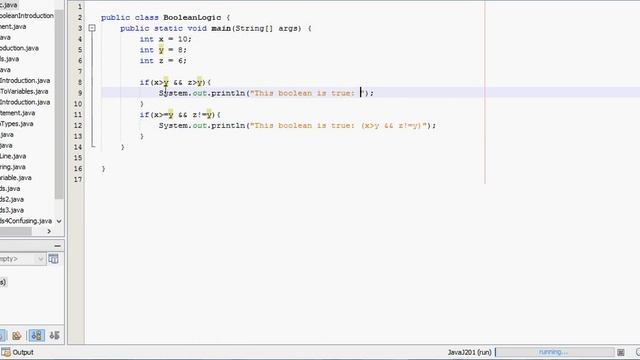Image resolution: width=640 pixels, height=360 pixels.
Task: Collapse the main method code fold
Action: 92,28
